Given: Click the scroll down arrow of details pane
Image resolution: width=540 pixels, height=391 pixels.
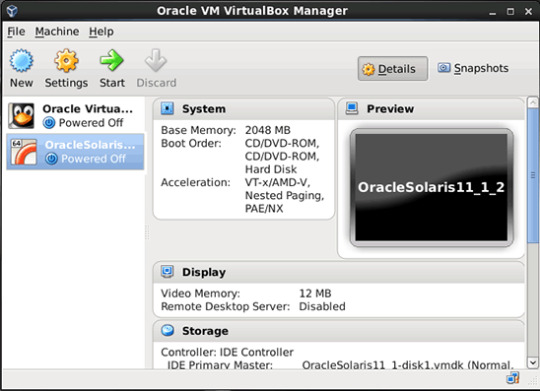Looking at the screenshot, I should pyautogui.click(x=533, y=362).
